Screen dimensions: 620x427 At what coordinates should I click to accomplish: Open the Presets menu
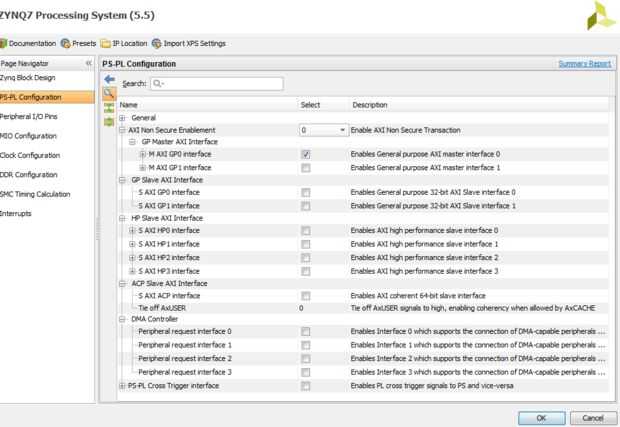79,43
